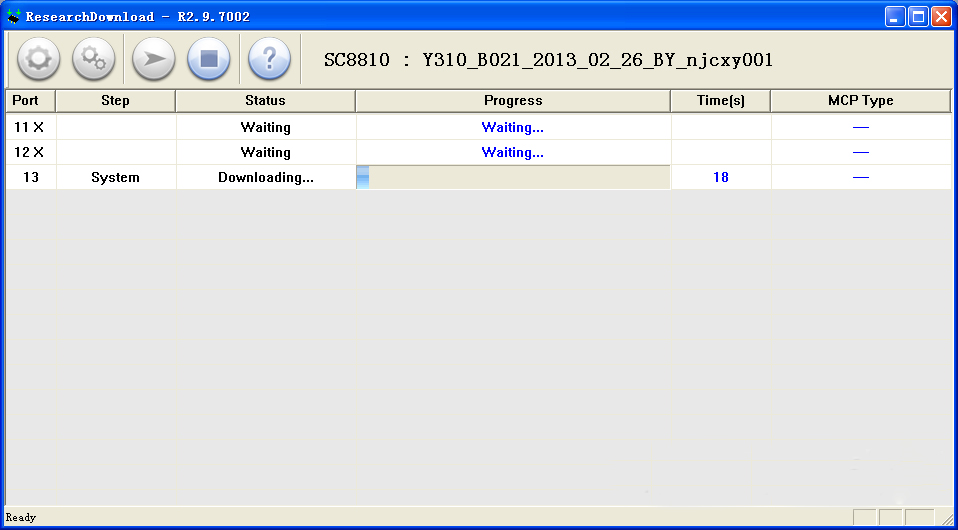Viewport: 958px width, 530px height.
Task: Click the Step column header
Action: click(115, 101)
